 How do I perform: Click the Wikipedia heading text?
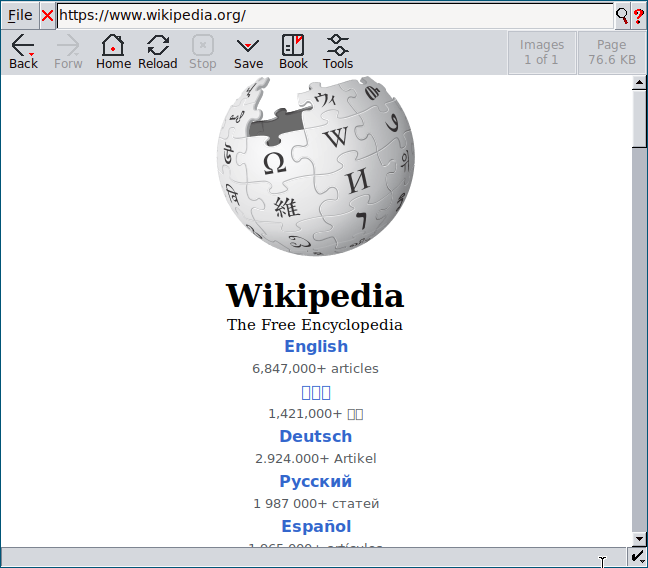pos(315,296)
